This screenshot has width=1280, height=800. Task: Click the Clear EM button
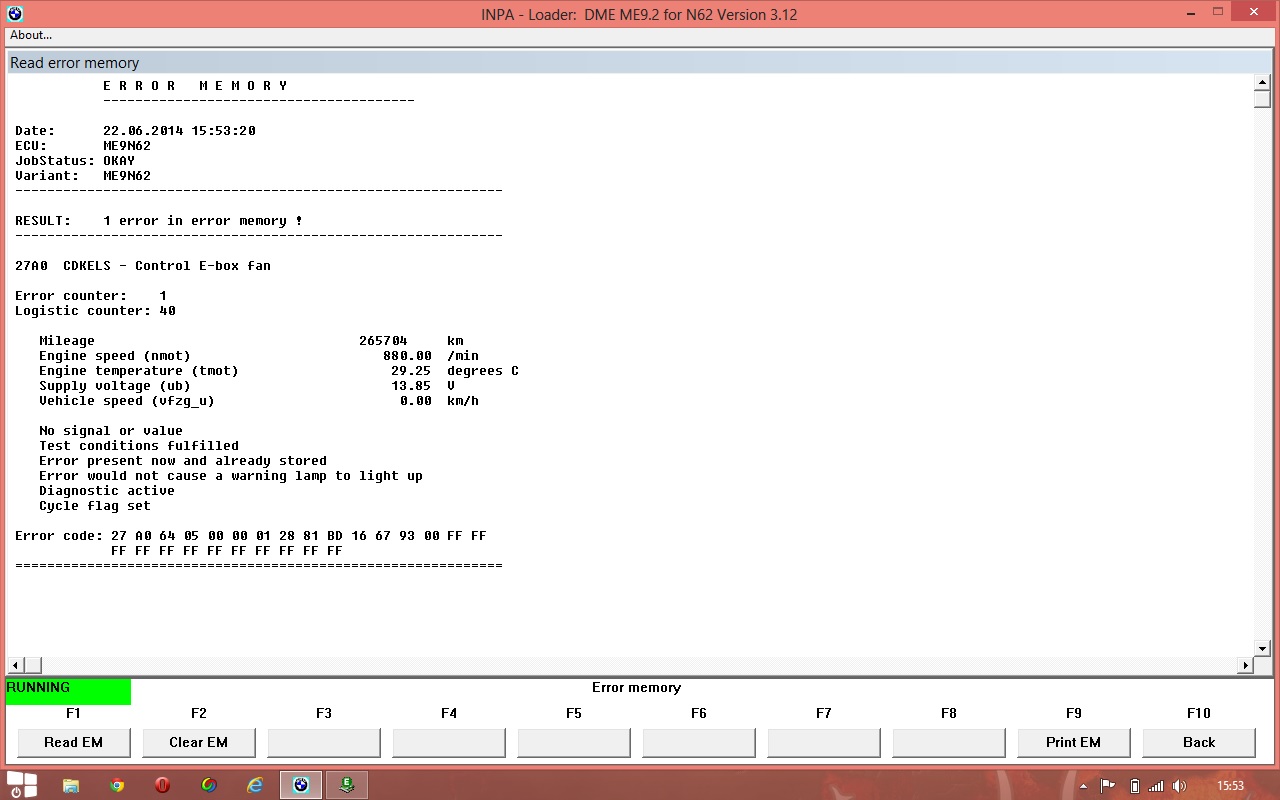click(x=198, y=742)
